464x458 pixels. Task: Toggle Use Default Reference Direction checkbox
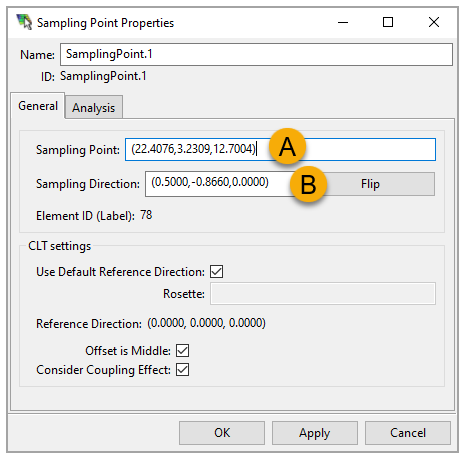[x=217, y=271]
